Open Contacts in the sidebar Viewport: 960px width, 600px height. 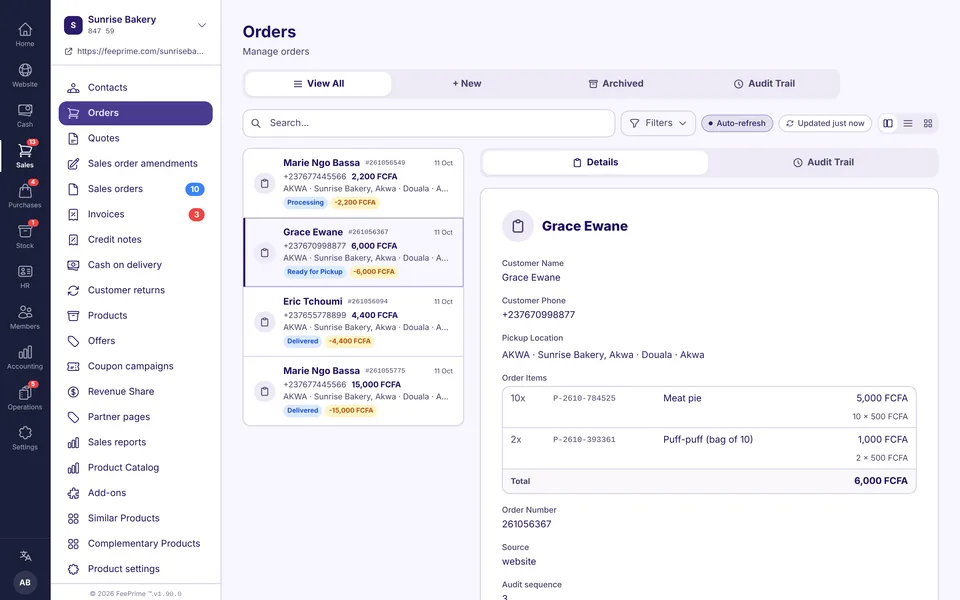click(x=135, y=88)
